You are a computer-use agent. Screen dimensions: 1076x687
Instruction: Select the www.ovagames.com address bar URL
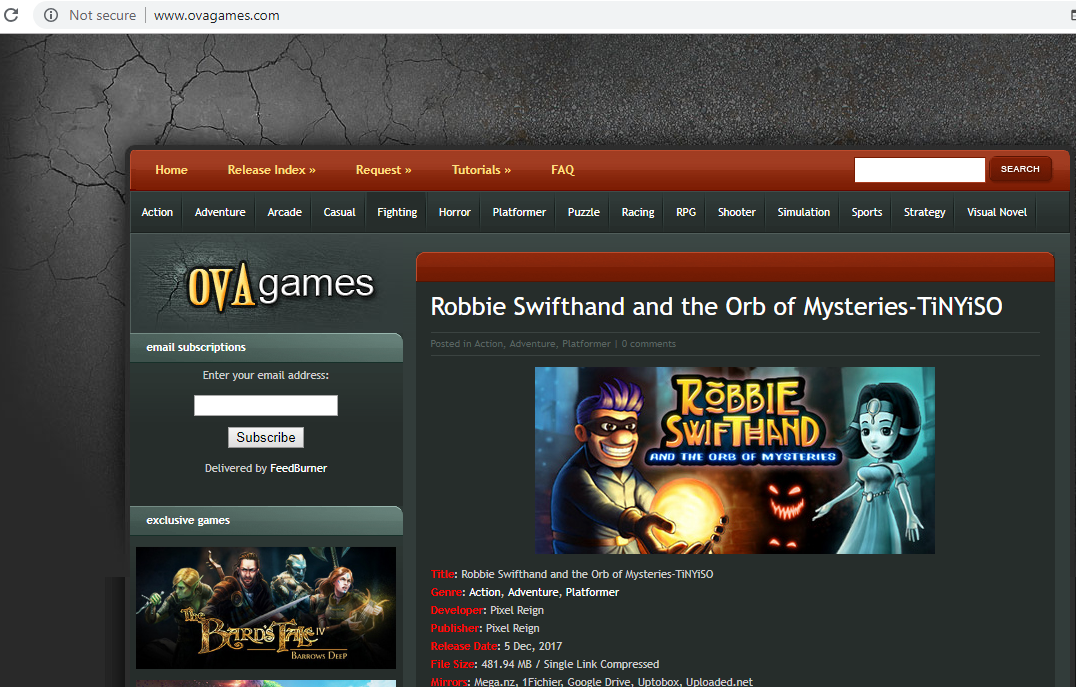[216, 15]
